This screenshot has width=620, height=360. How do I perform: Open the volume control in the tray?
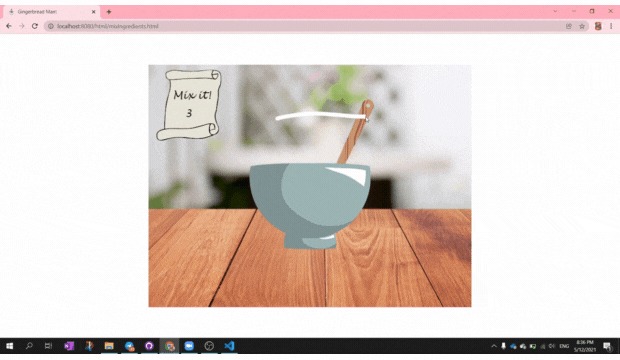click(x=552, y=346)
